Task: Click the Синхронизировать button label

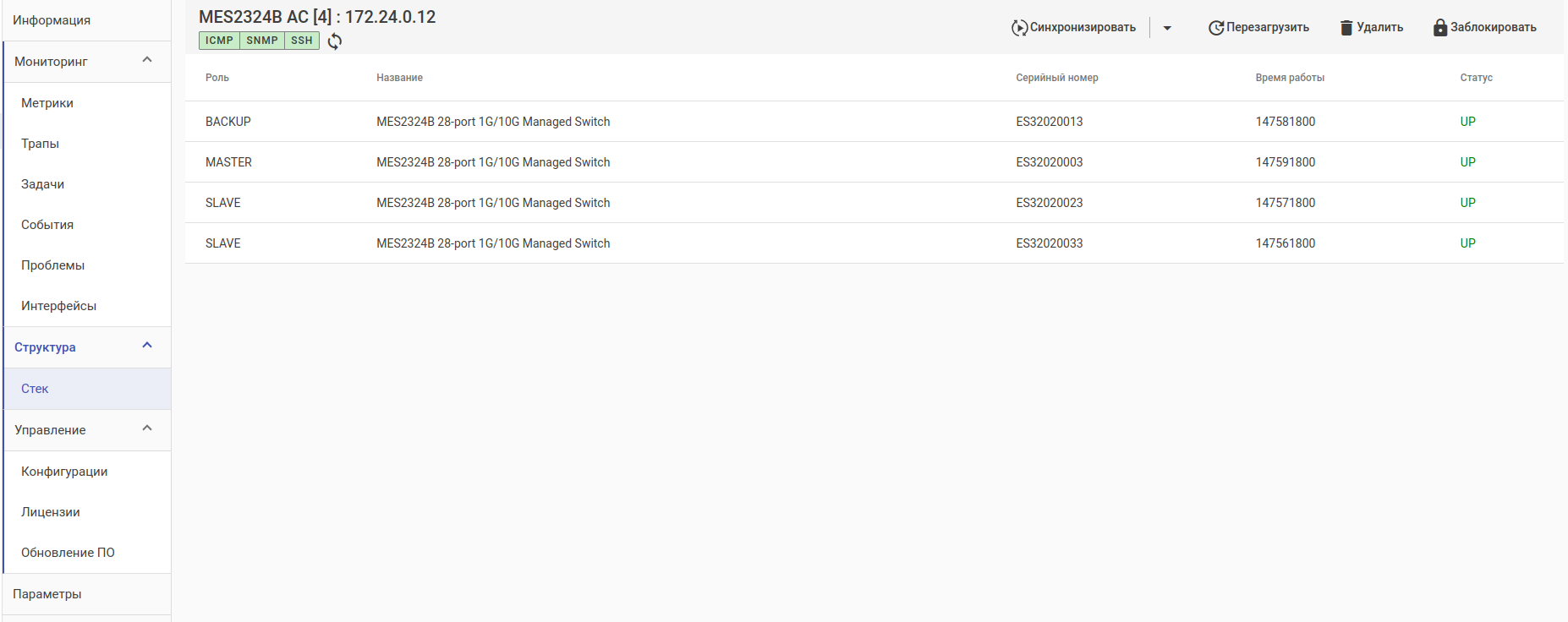Action: (x=1083, y=28)
